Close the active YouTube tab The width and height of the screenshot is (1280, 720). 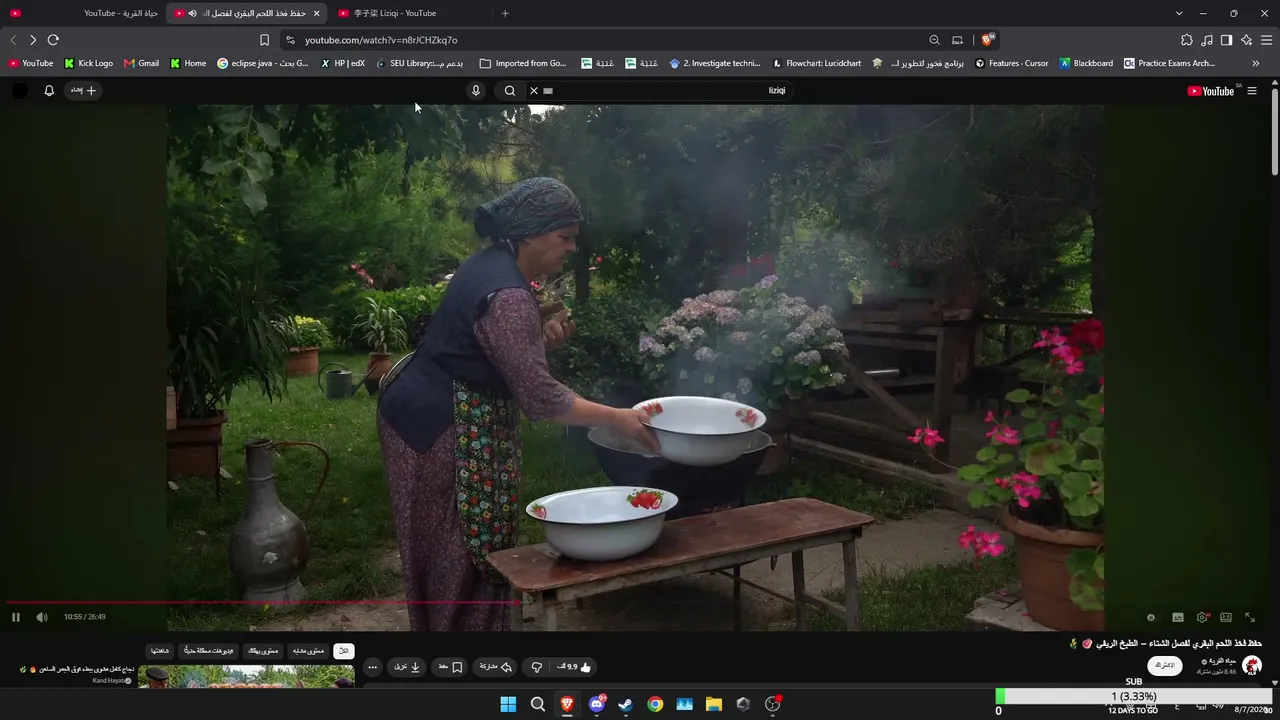pyautogui.click(x=317, y=13)
